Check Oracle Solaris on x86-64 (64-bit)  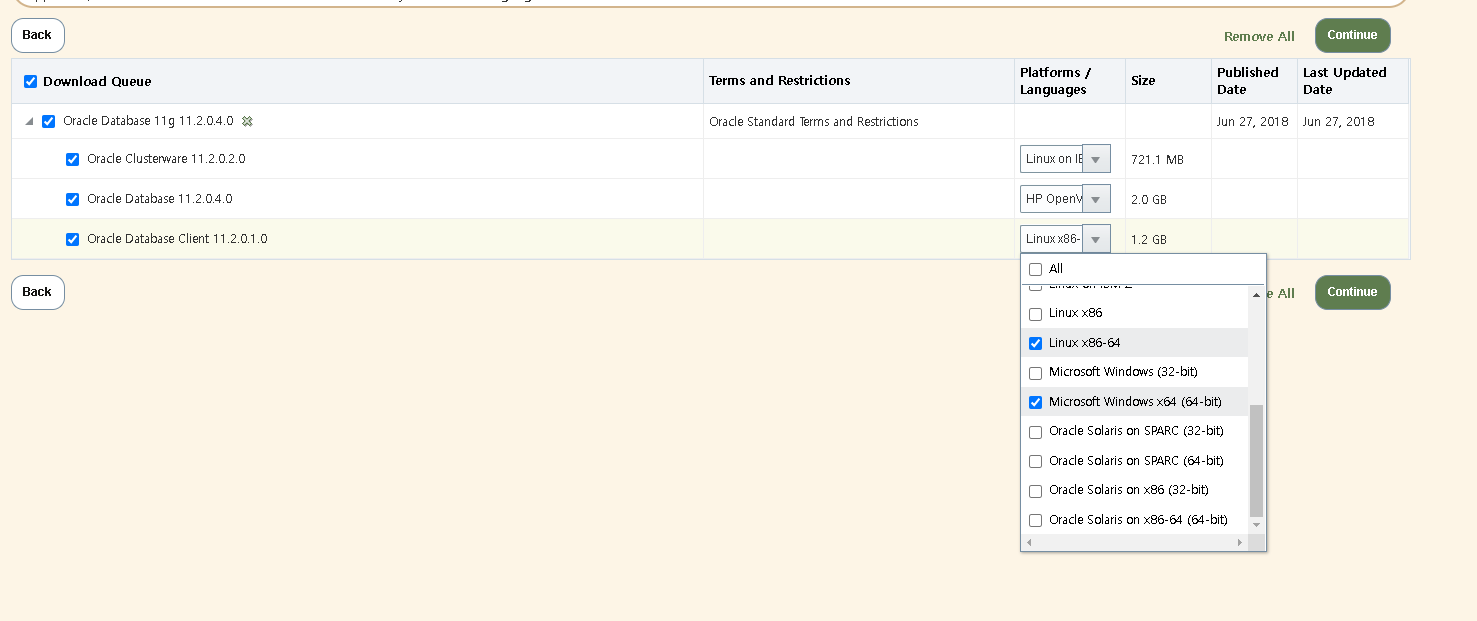coord(1035,520)
